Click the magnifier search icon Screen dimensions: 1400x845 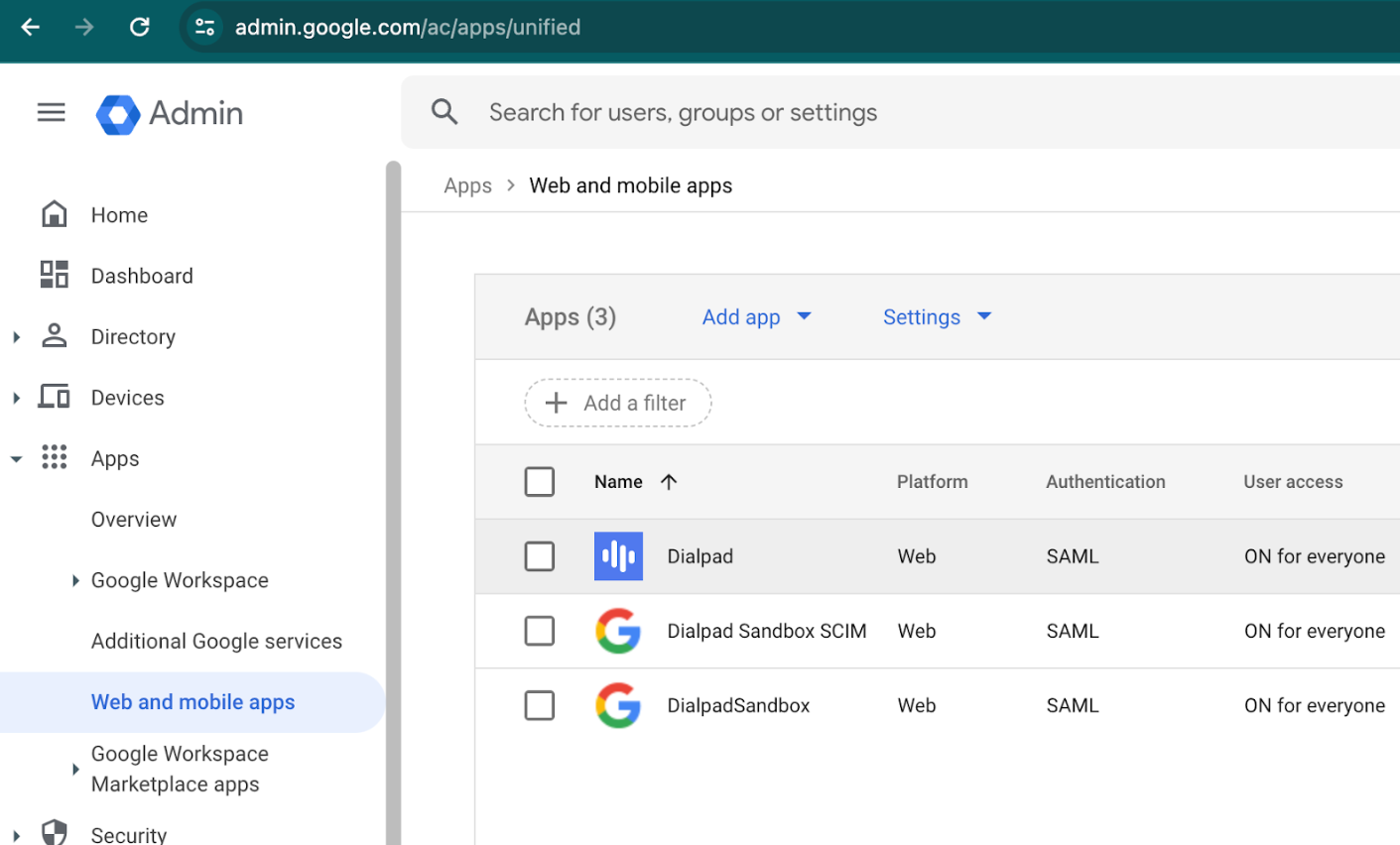(445, 112)
